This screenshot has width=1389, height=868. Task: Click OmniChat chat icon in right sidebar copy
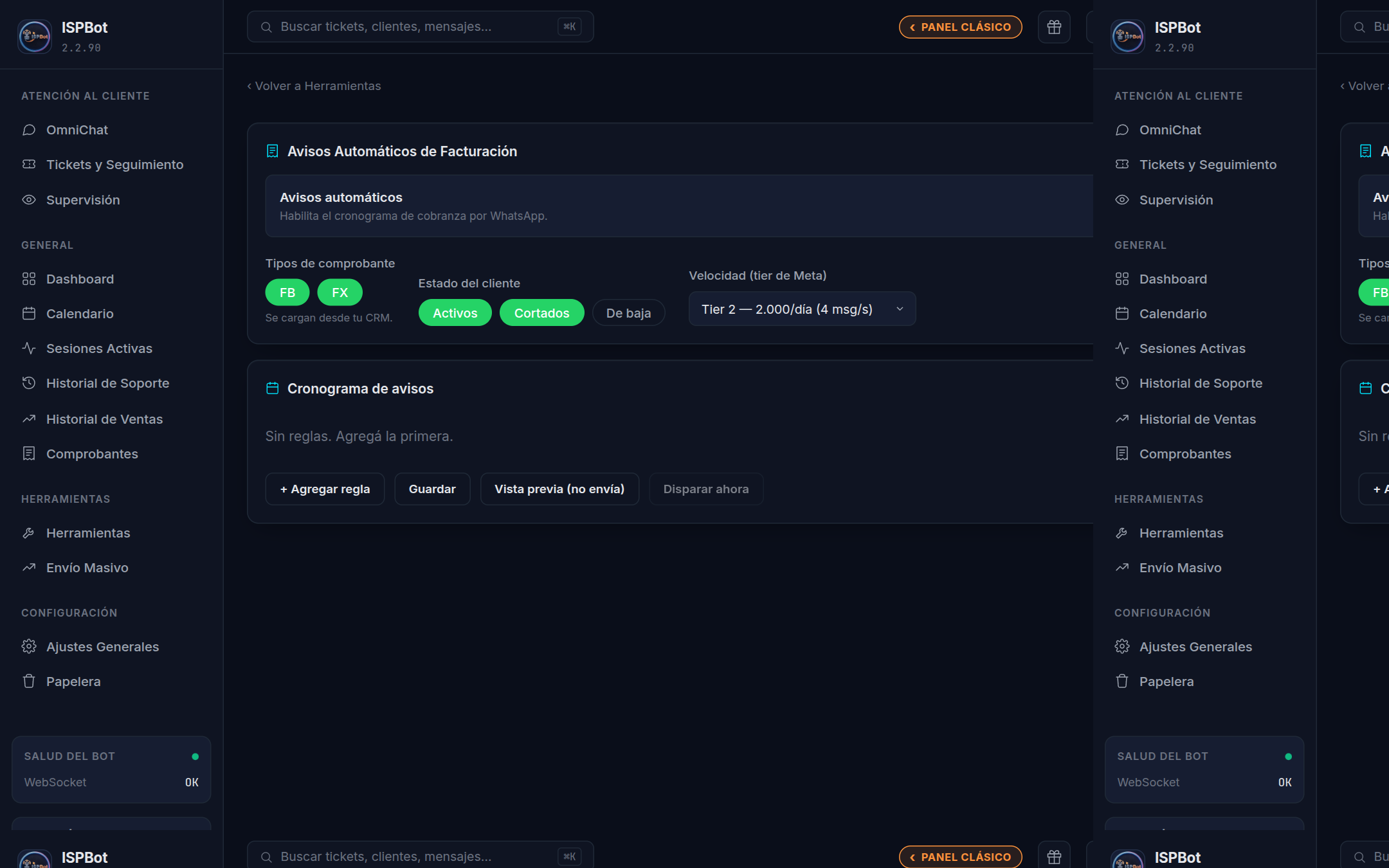(1122, 130)
